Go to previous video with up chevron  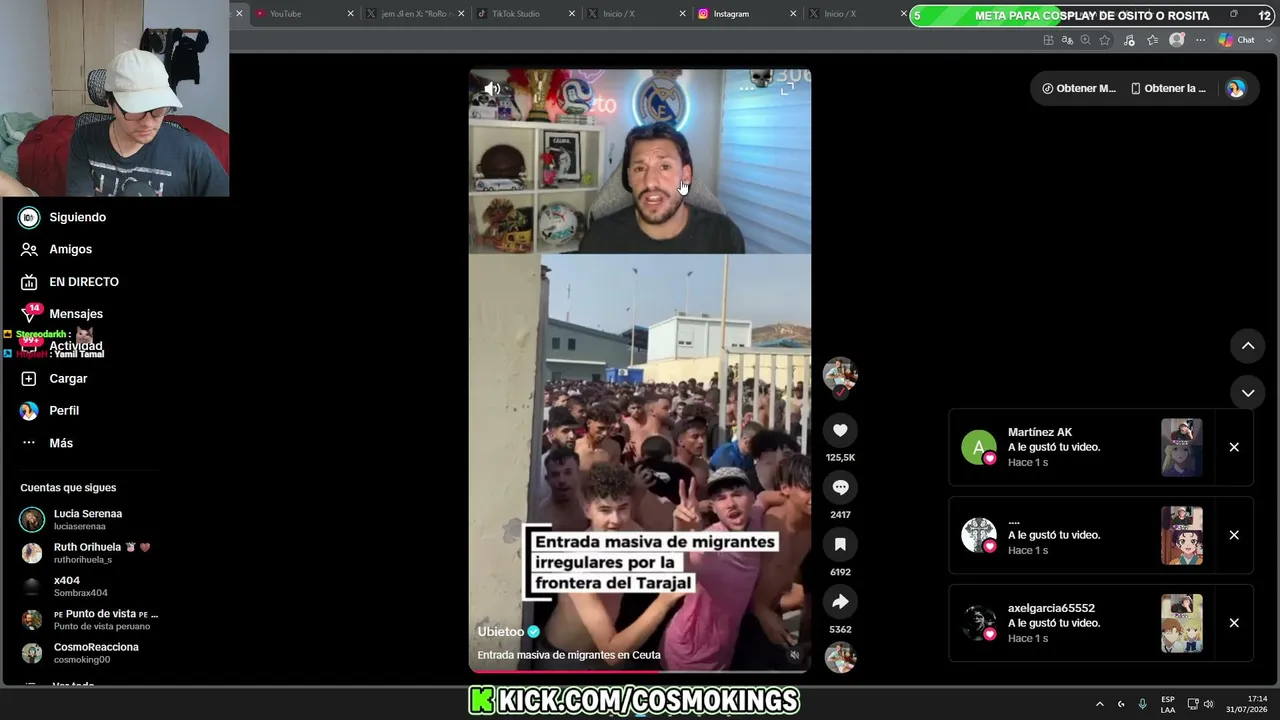[x=1248, y=346]
